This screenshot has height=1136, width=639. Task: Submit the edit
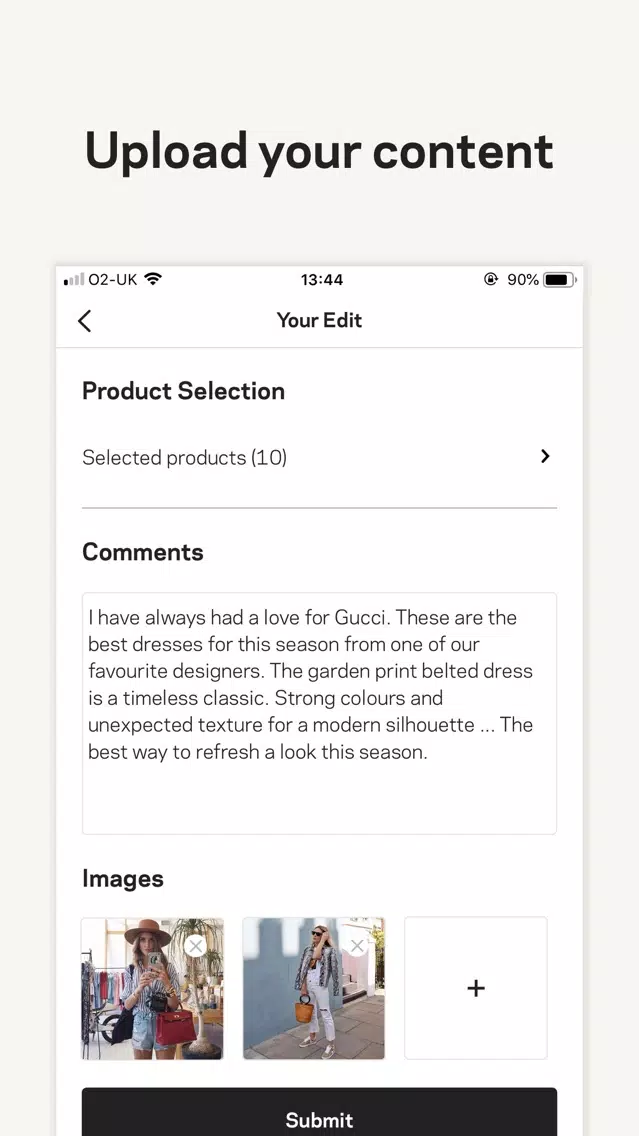320,1112
